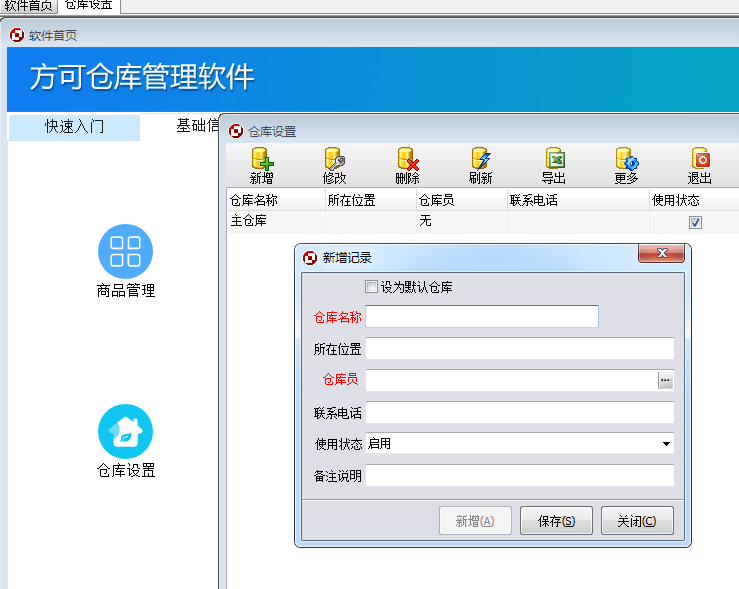Focus the 所在位置 input field
This screenshot has width=739, height=589.
coord(519,349)
